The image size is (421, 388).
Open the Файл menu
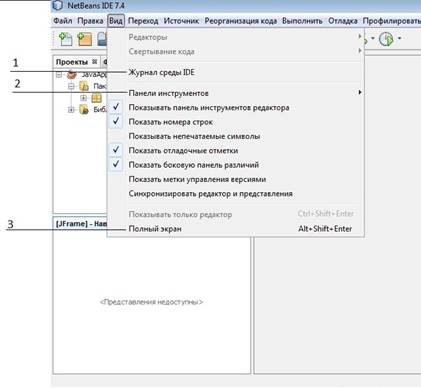63,21
